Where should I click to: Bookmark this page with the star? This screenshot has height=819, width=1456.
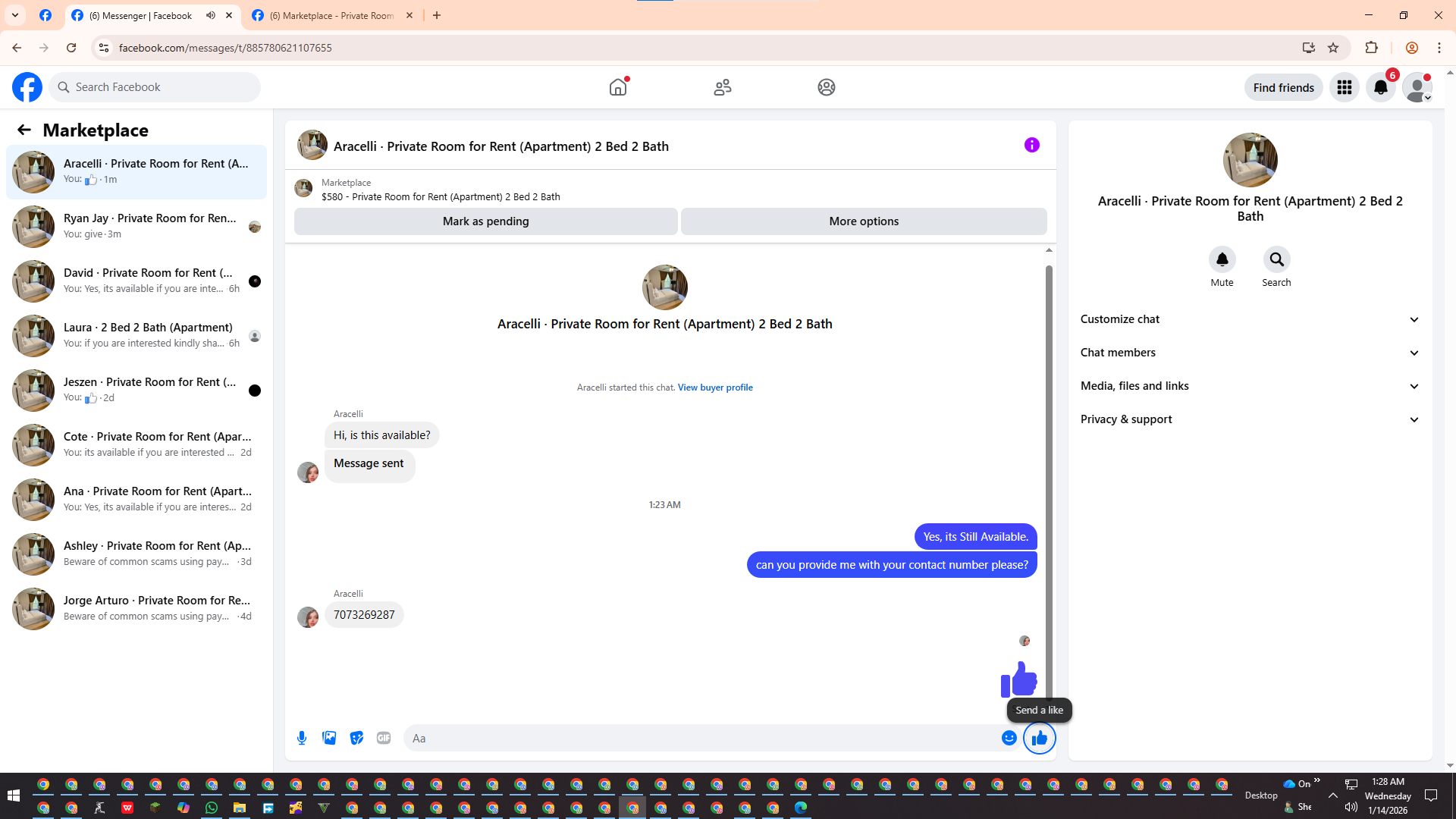coord(1333,48)
